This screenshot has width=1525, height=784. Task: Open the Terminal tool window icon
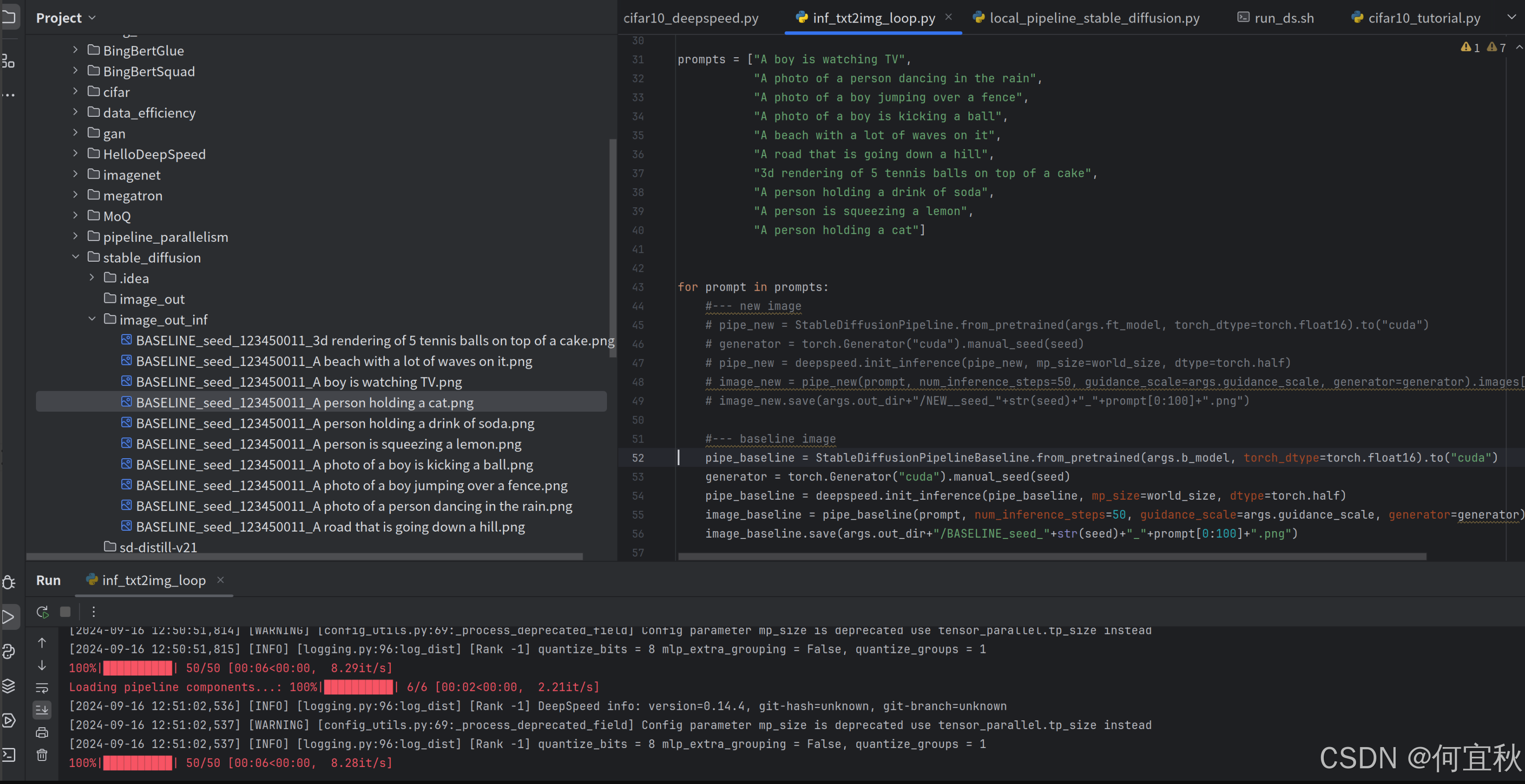9,754
